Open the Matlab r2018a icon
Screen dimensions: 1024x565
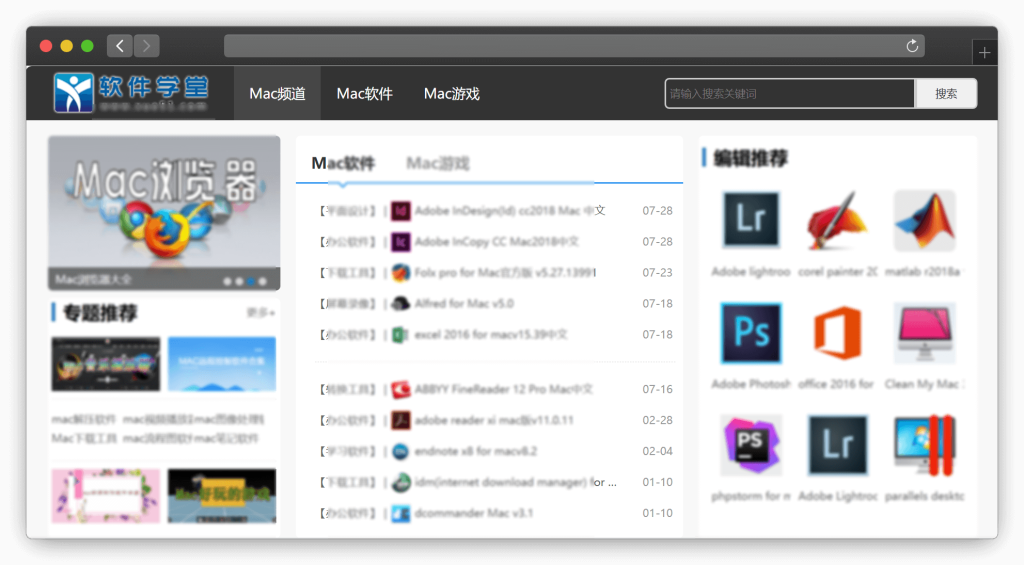tap(924, 221)
